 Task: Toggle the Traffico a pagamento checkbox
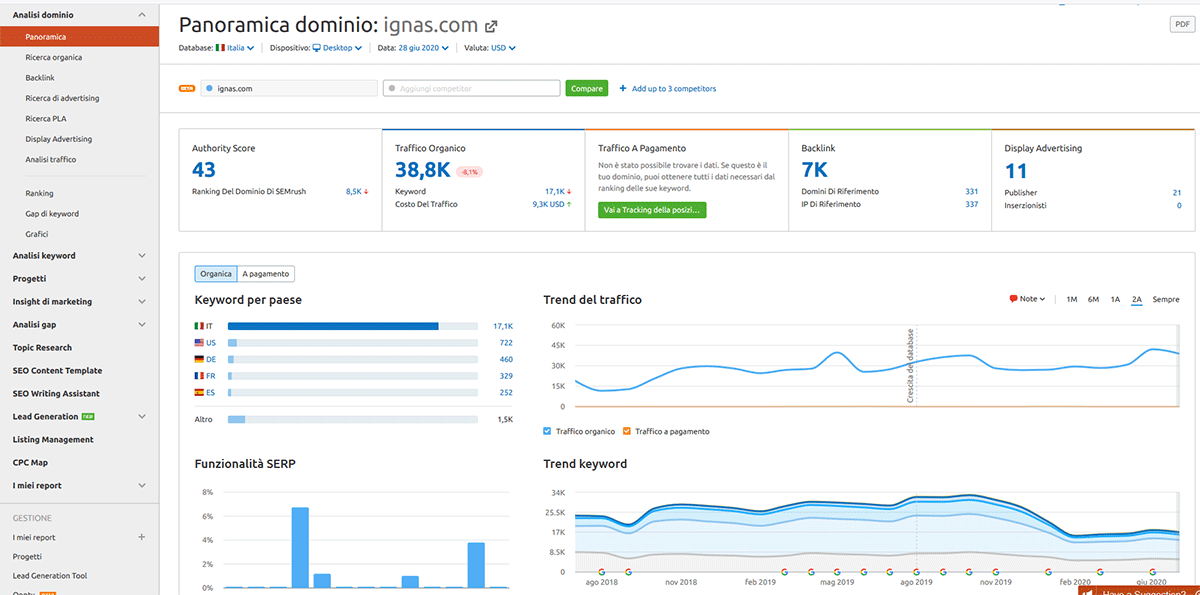point(627,431)
